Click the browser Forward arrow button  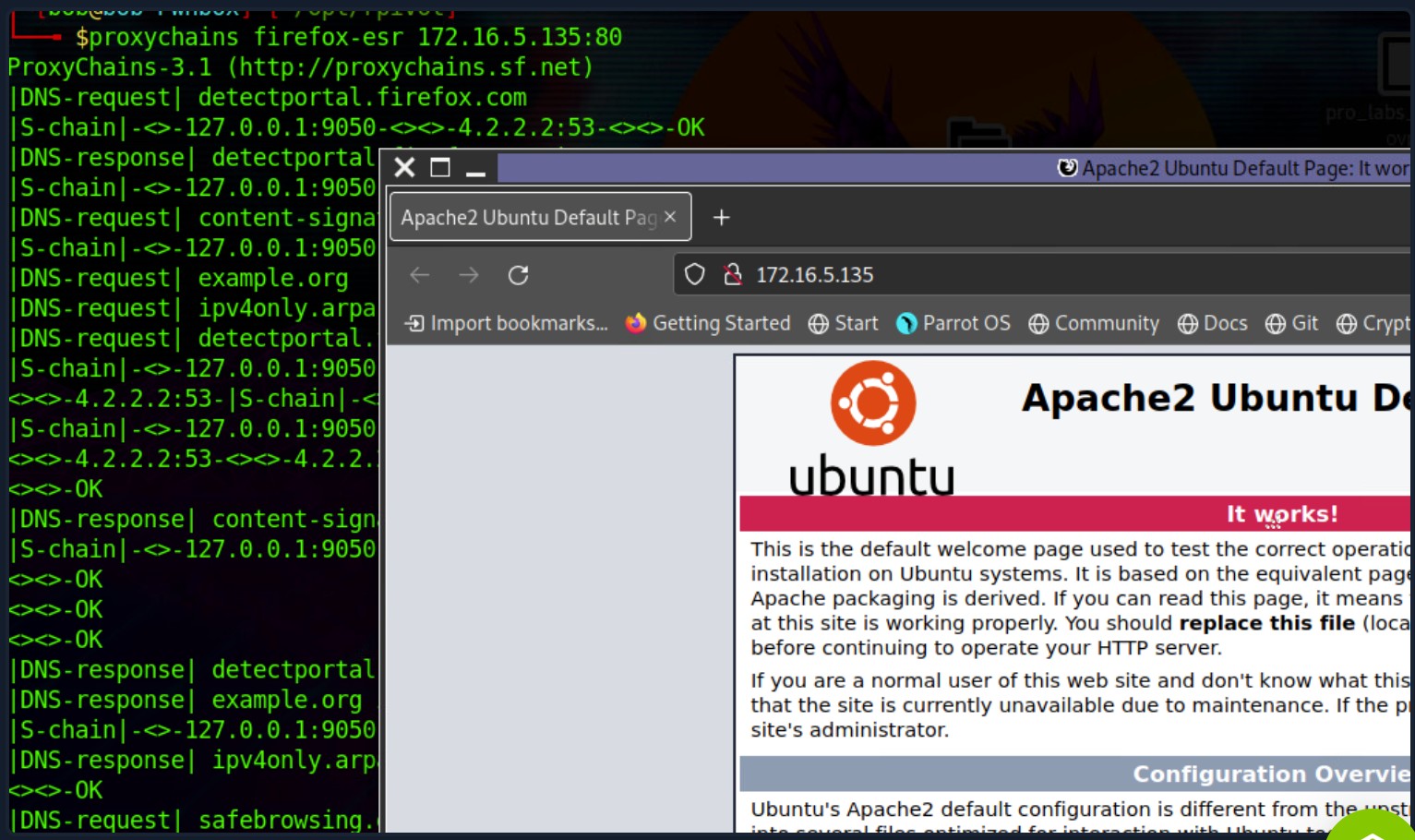pos(469,275)
